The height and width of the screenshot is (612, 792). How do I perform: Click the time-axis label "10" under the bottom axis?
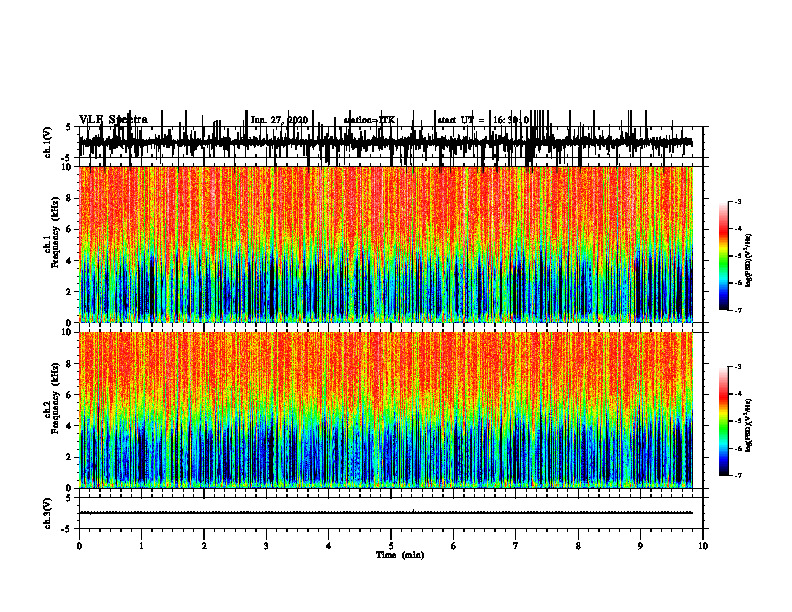[x=703, y=546]
